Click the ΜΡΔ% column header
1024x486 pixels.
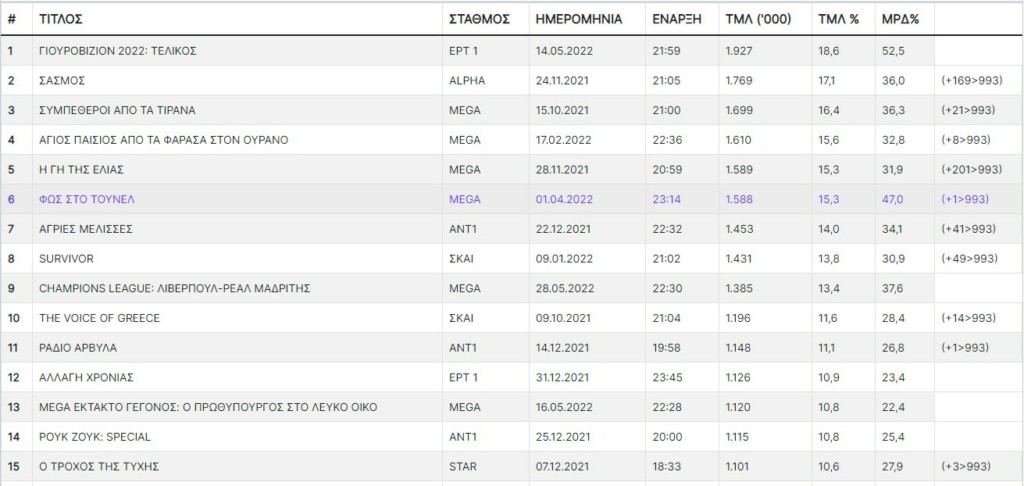[900, 19]
